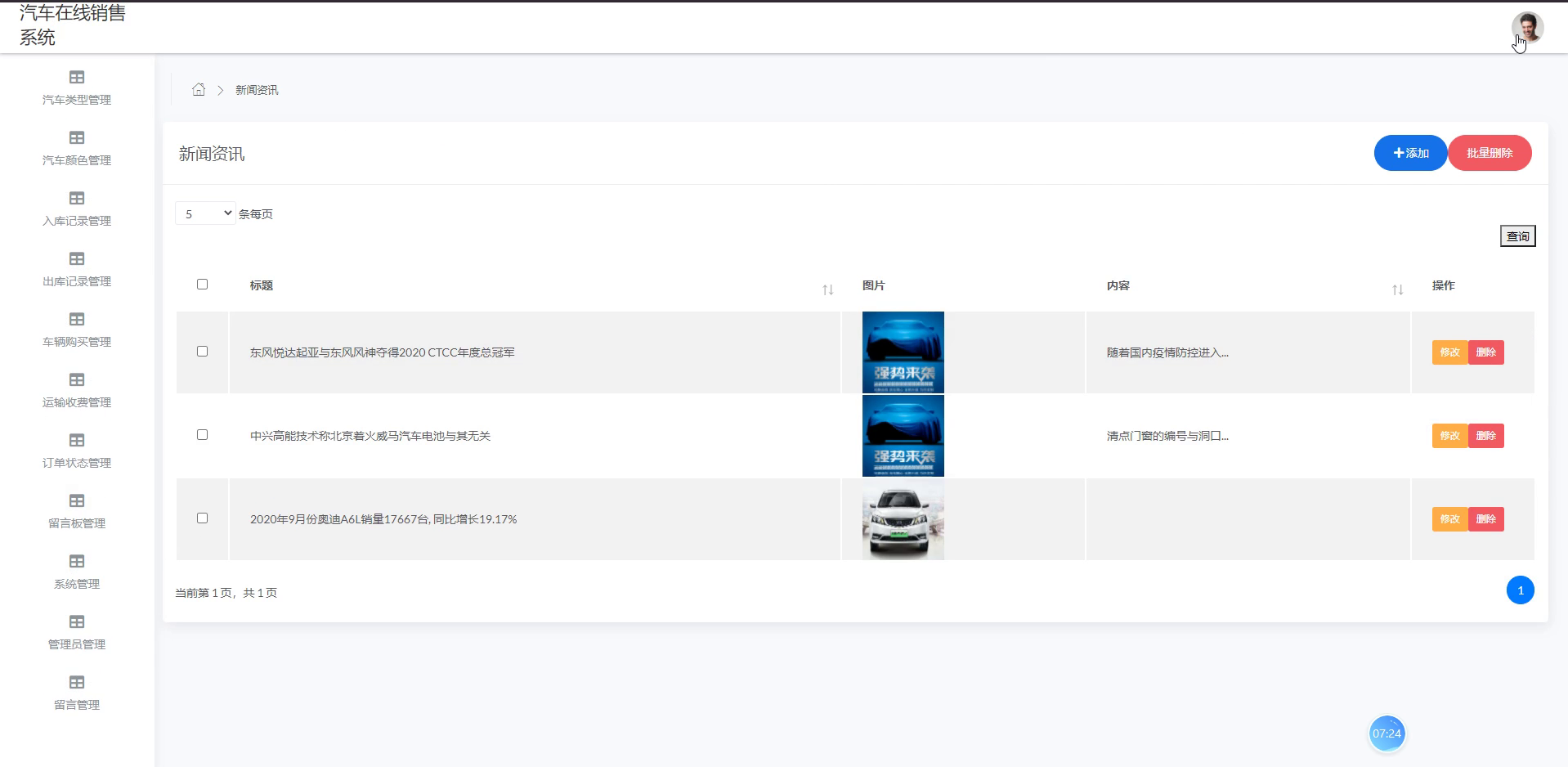
Task: Click the 查询 button
Action: point(1517,236)
